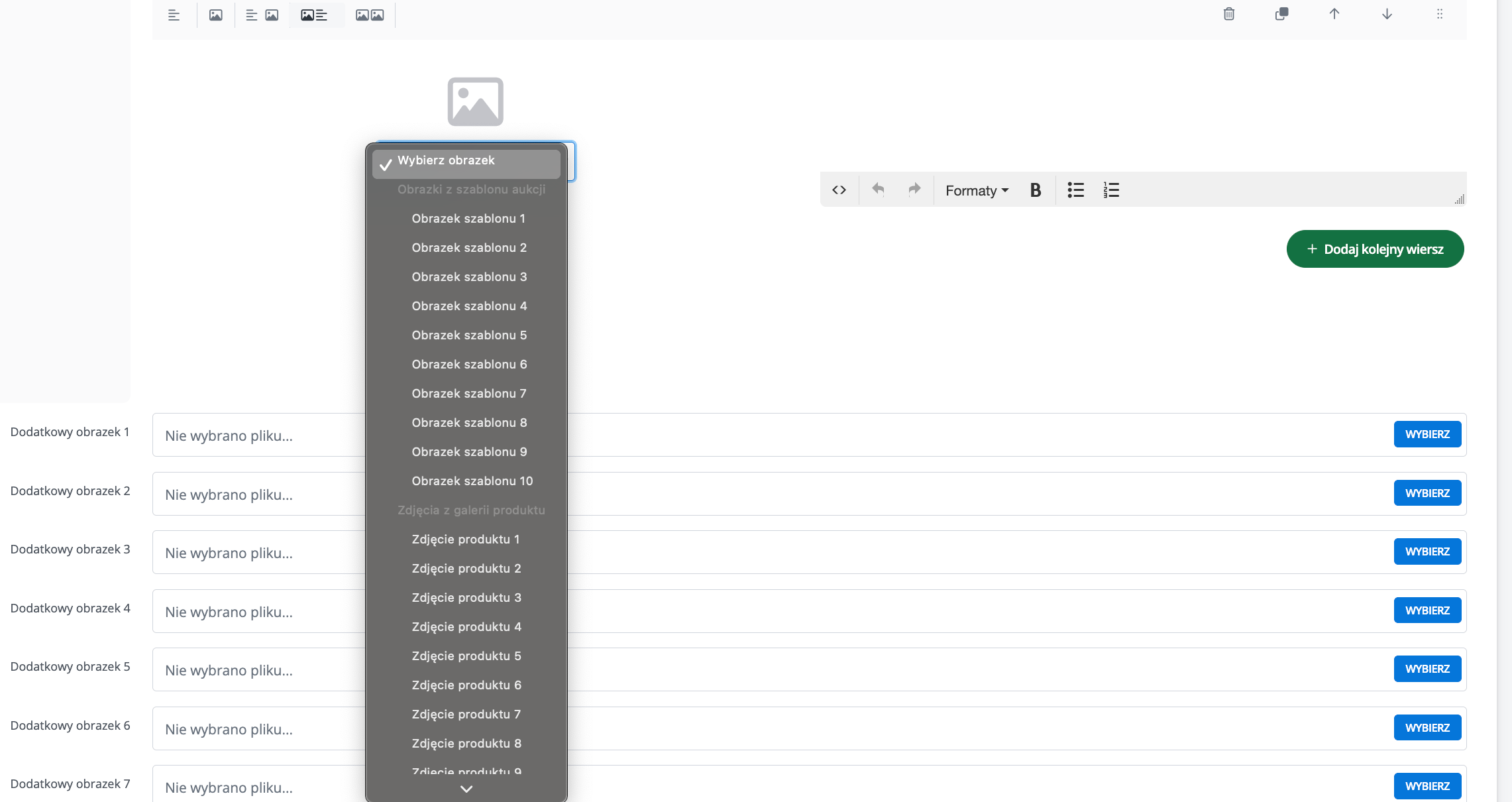1512x802 pixels.
Task: Toggle bold formatting in editor
Action: click(1035, 190)
